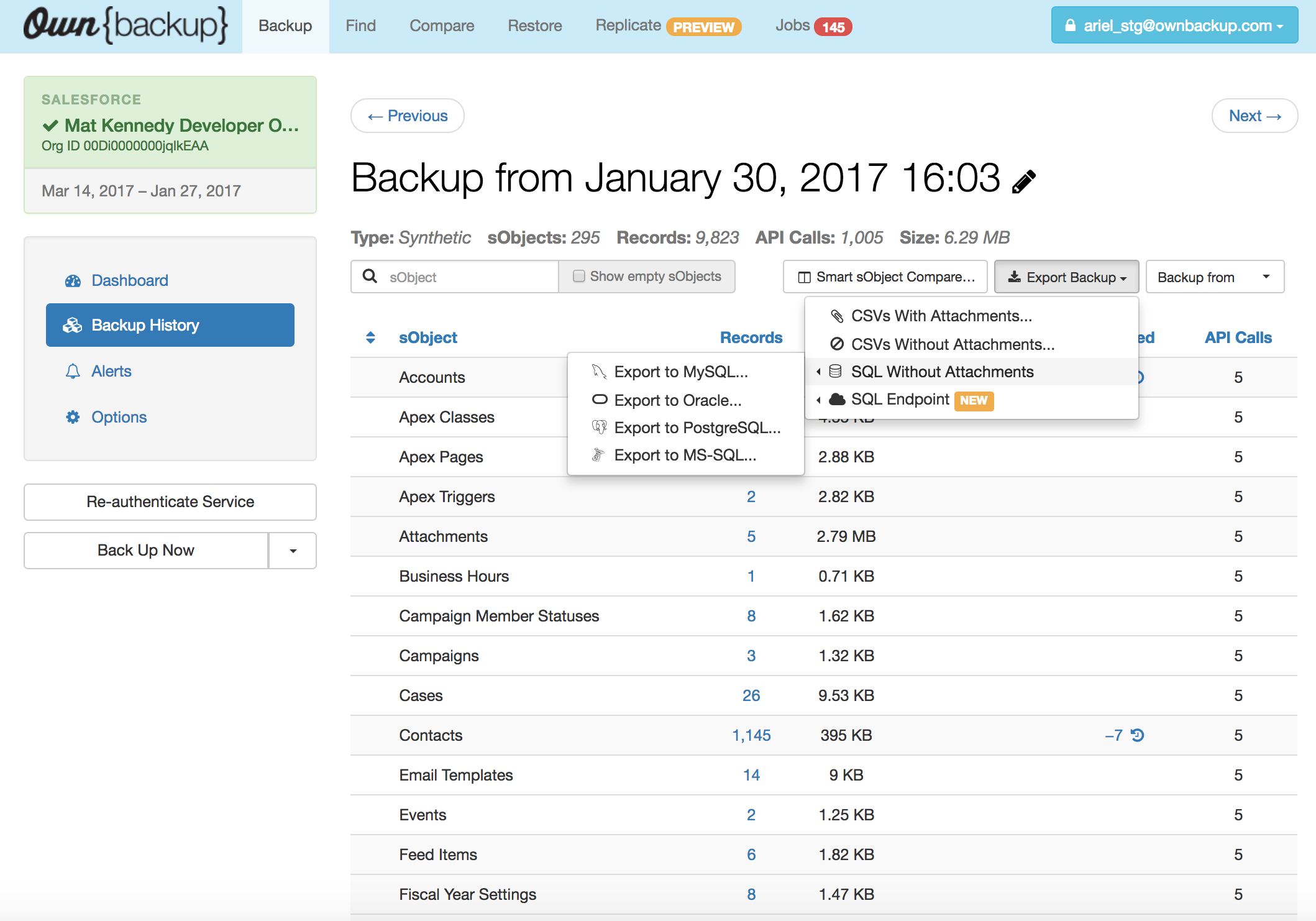The image size is (1316, 921).
Task: Open the ariel_stg account dropdown
Action: pyautogui.click(x=1174, y=25)
